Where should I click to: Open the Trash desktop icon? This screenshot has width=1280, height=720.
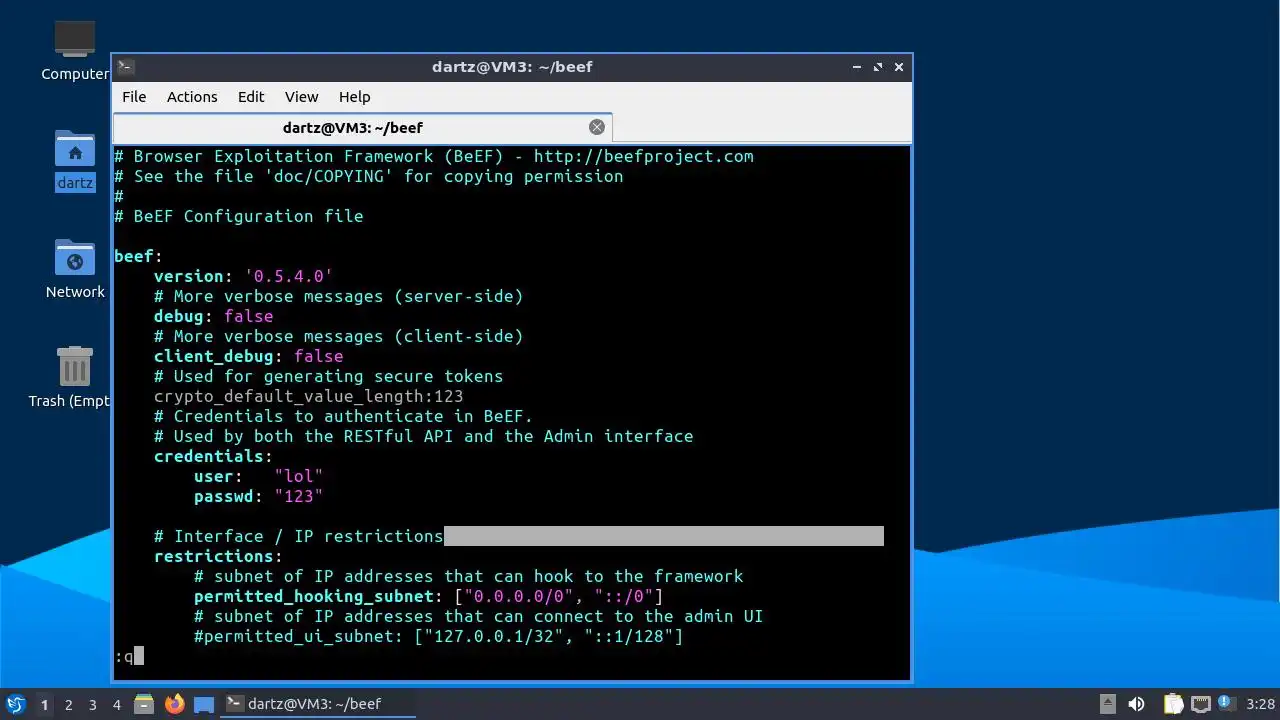(70, 377)
